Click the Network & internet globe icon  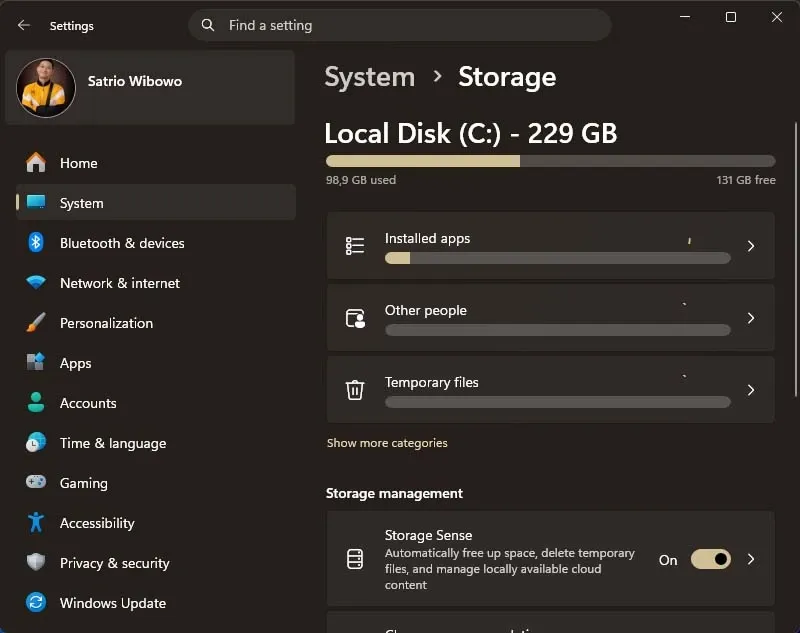coord(36,283)
